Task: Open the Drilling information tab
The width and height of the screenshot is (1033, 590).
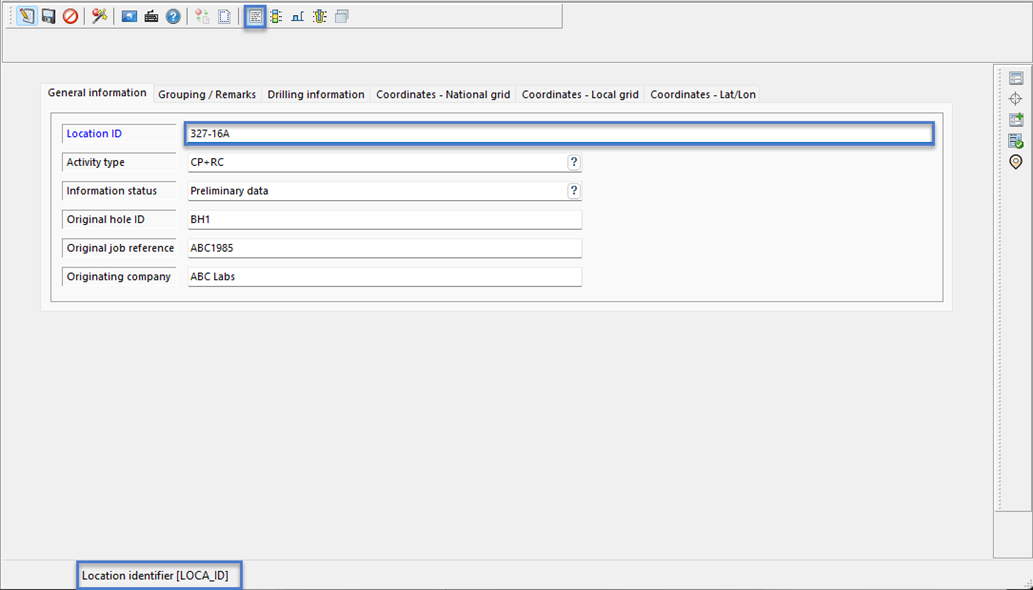Action: [316, 95]
